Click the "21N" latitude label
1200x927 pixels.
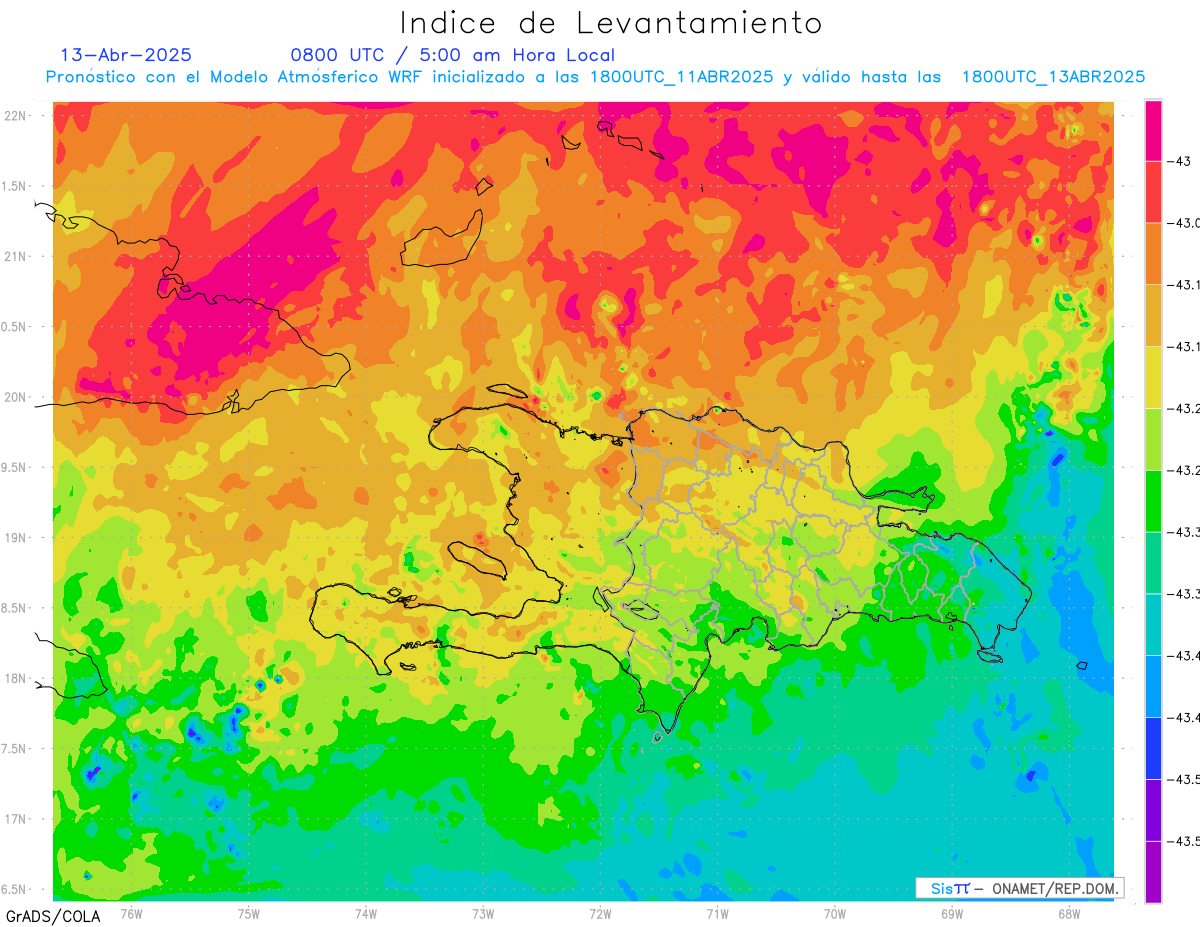point(17,256)
